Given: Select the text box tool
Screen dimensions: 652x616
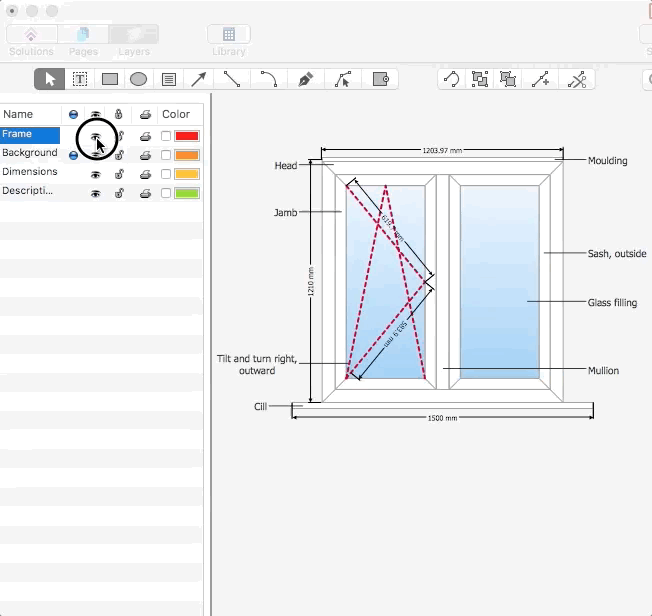Looking at the screenshot, I should click(x=79, y=79).
